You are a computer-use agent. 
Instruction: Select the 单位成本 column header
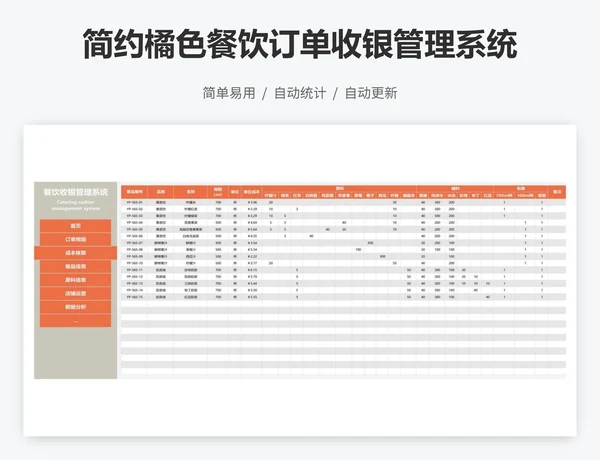[x=252, y=190]
